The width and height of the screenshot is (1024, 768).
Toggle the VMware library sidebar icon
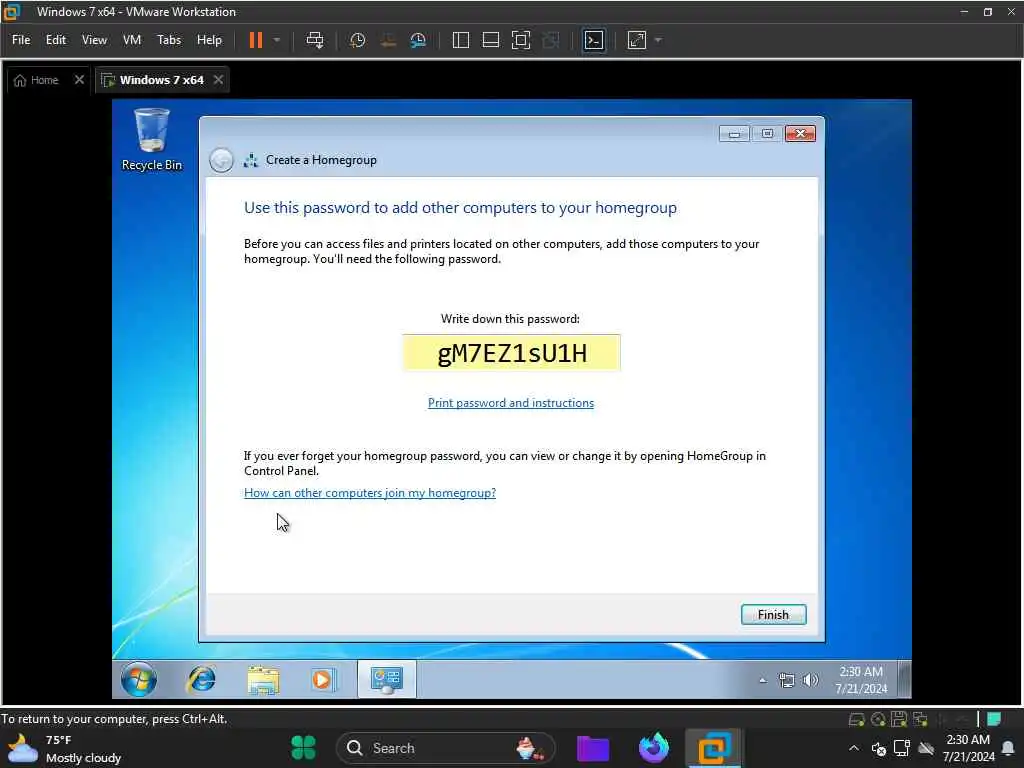460,40
